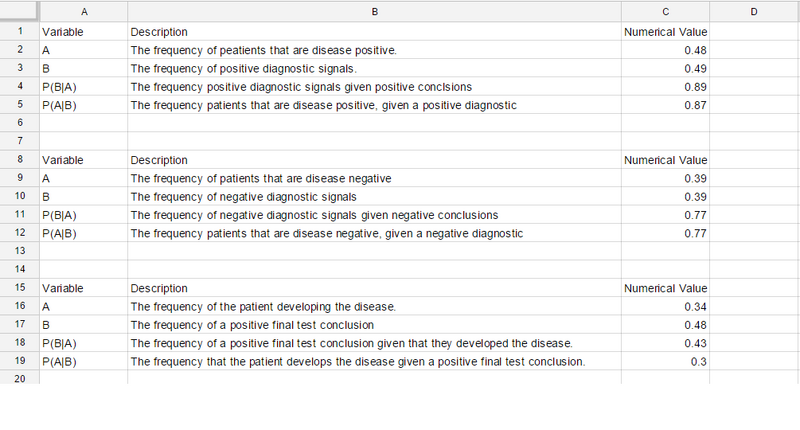Screen dimensions: 800x430
Task: Select the cell containing 0.49
Action: [x=665, y=68]
